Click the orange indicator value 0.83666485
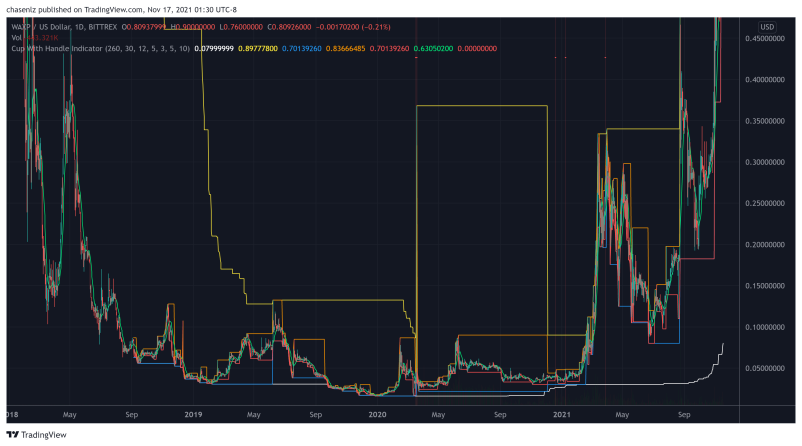Screen dimensions: 802x446 pos(346,48)
